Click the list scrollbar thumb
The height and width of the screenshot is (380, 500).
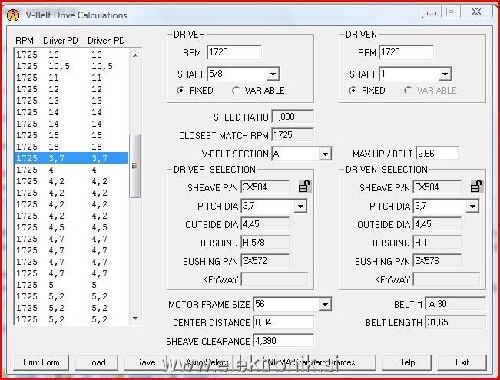pos(135,166)
